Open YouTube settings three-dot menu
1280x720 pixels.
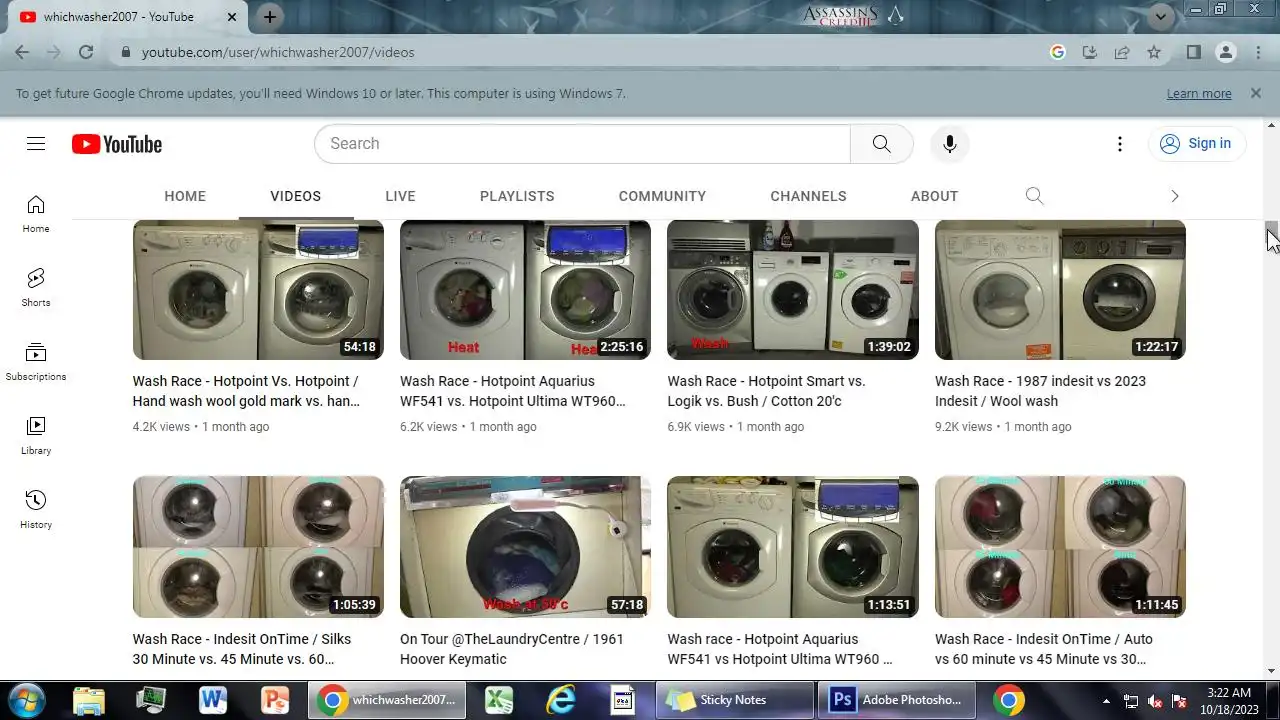(x=1120, y=144)
